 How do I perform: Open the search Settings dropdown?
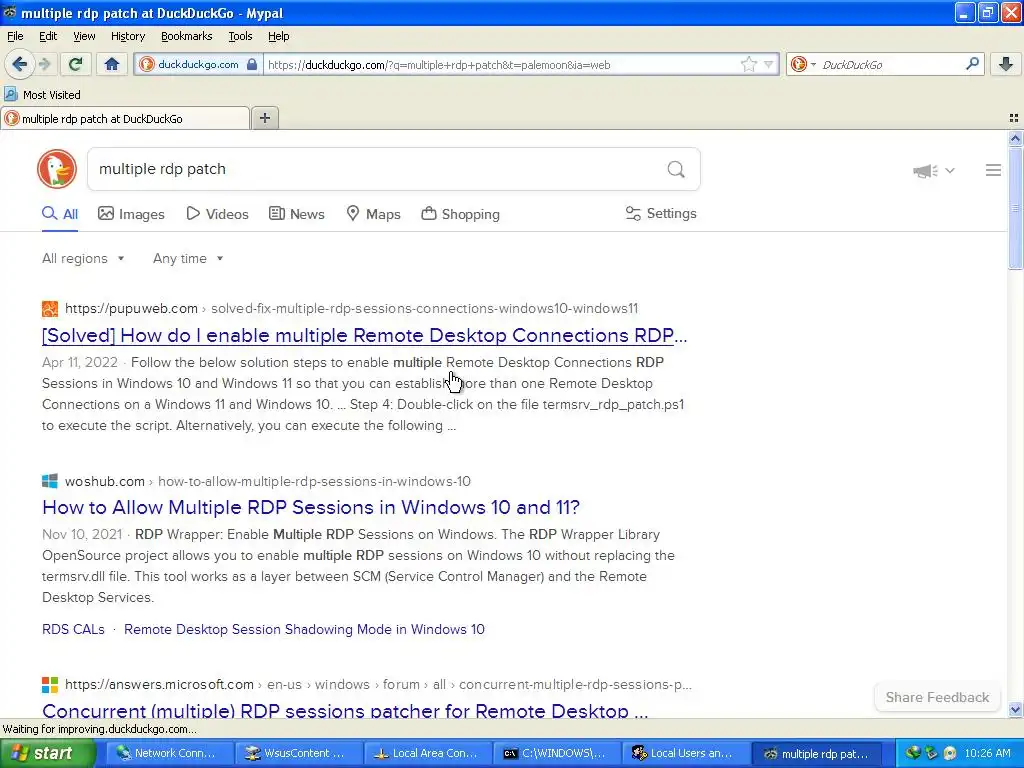click(x=661, y=214)
